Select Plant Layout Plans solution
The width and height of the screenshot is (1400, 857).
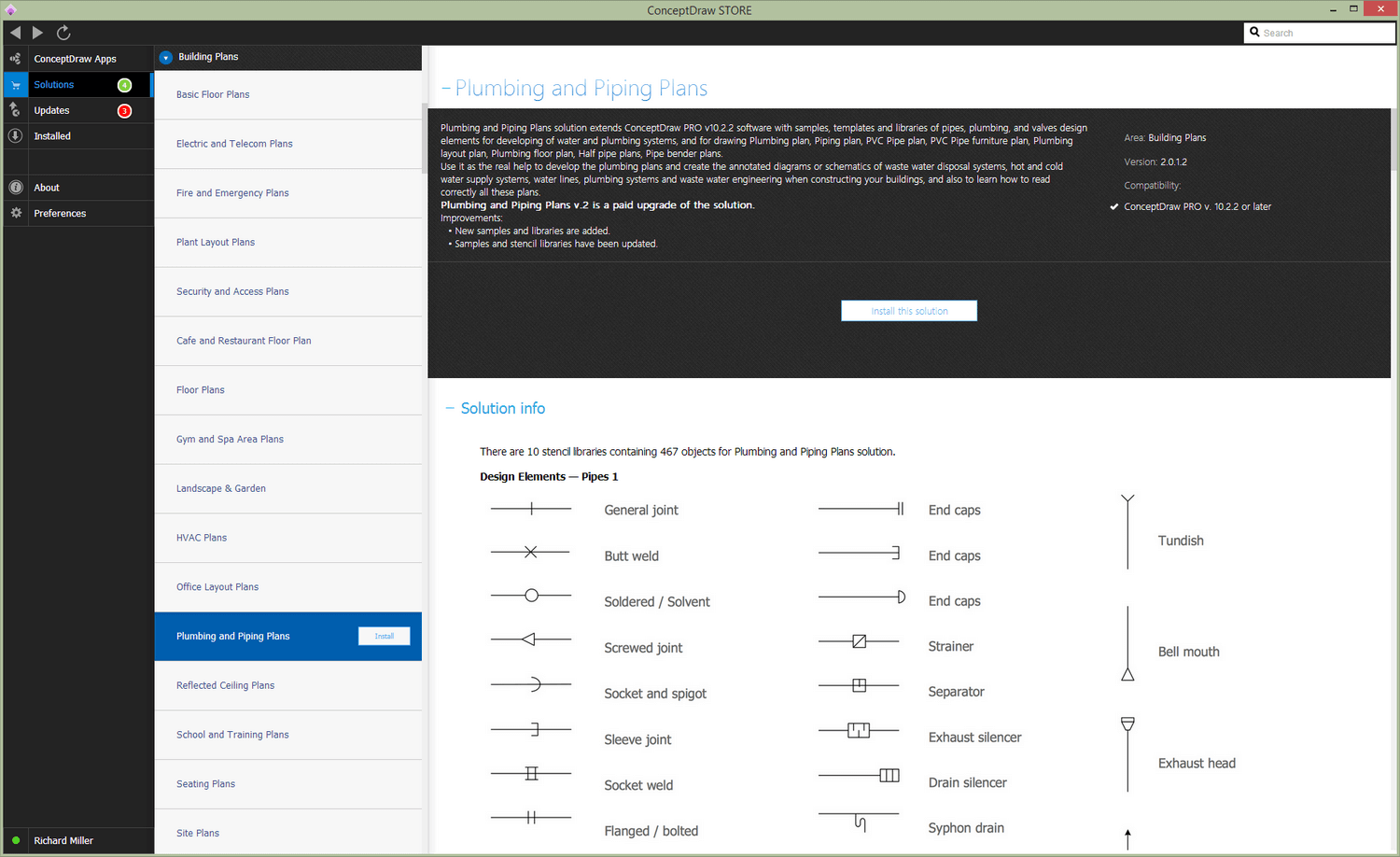pyautogui.click(x=288, y=243)
